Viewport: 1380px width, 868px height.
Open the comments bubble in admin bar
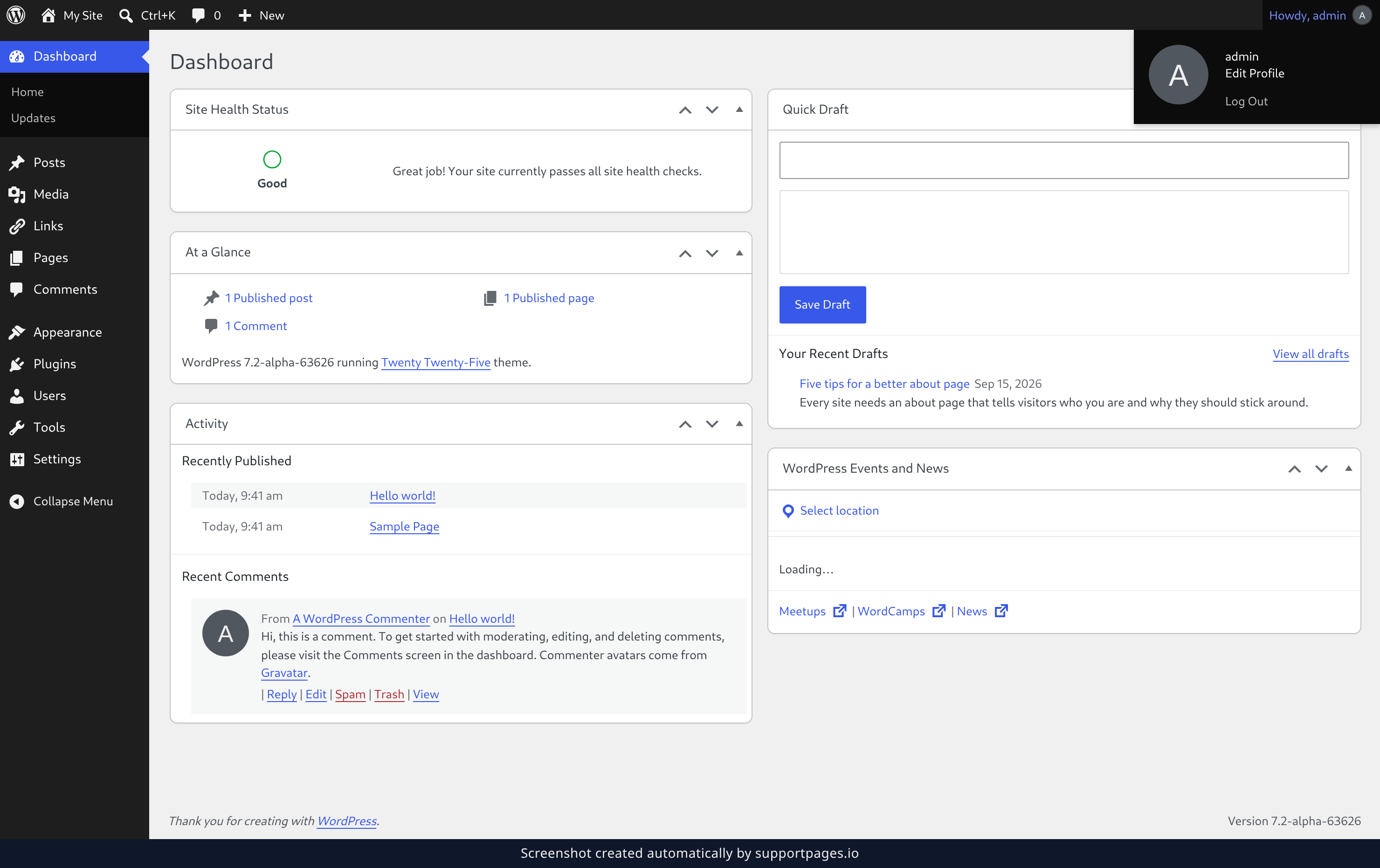[x=206, y=15]
